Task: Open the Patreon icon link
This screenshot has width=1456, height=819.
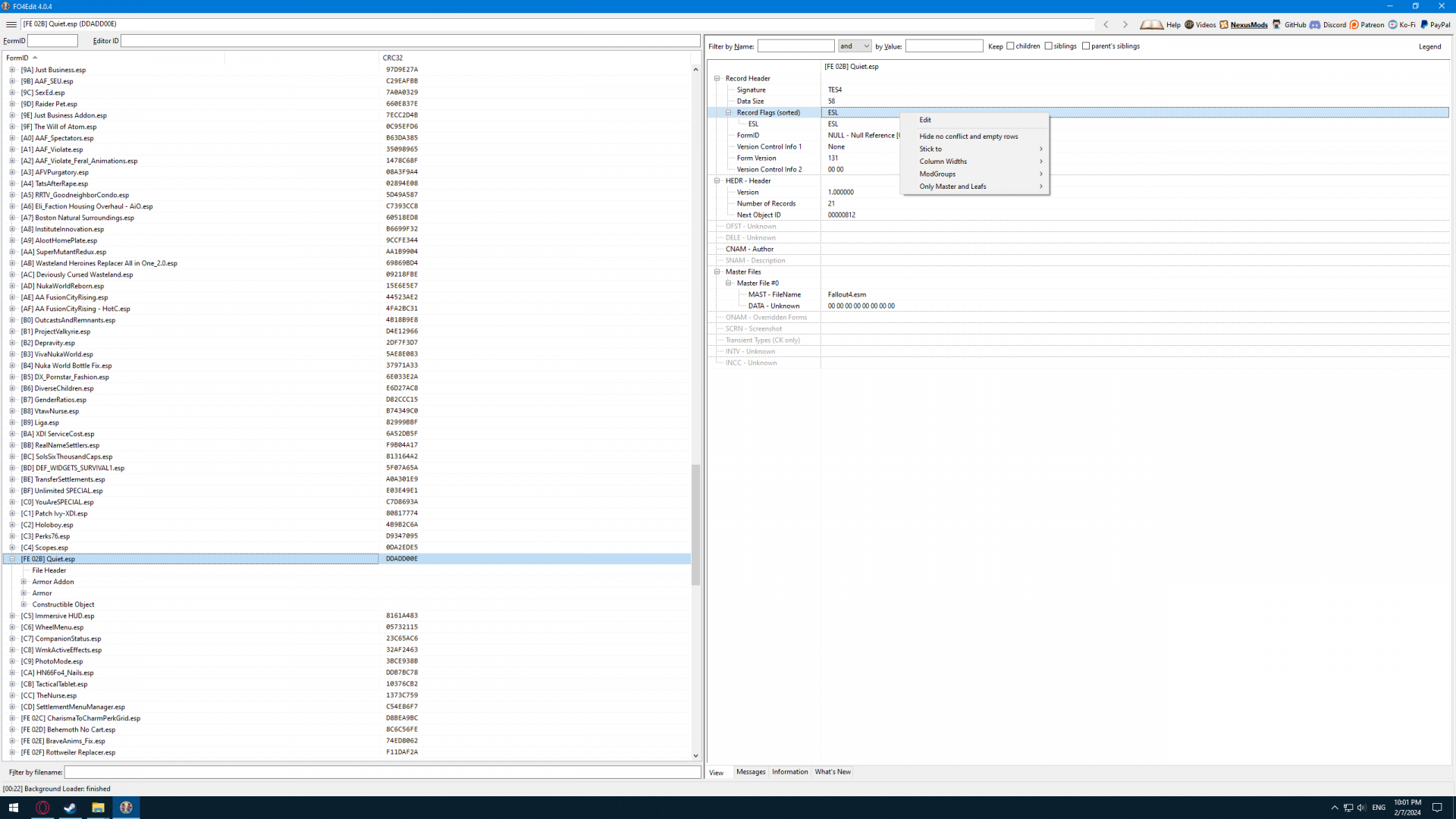Action: (x=1354, y=24)
